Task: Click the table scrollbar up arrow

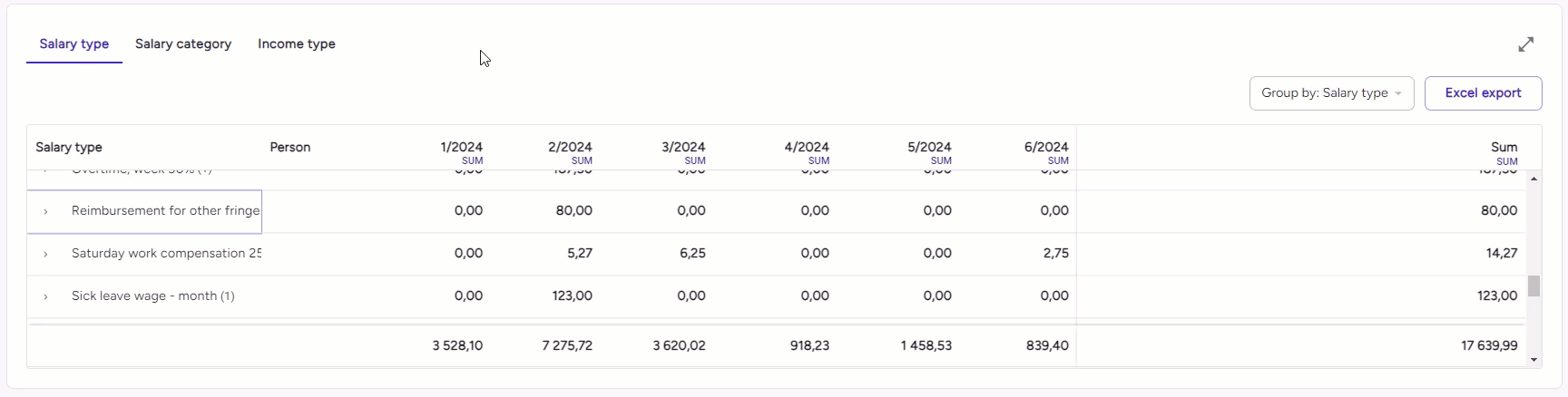Action: [1534, 179]
